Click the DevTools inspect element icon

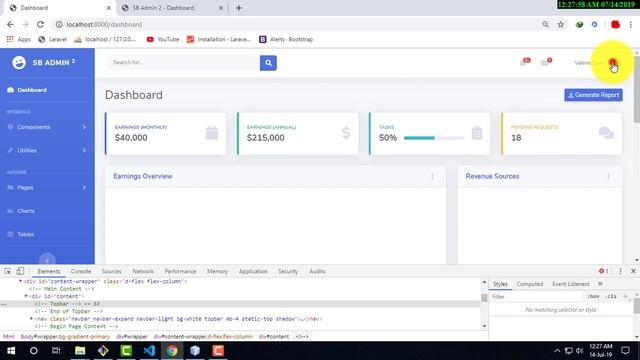coord(8,271)
